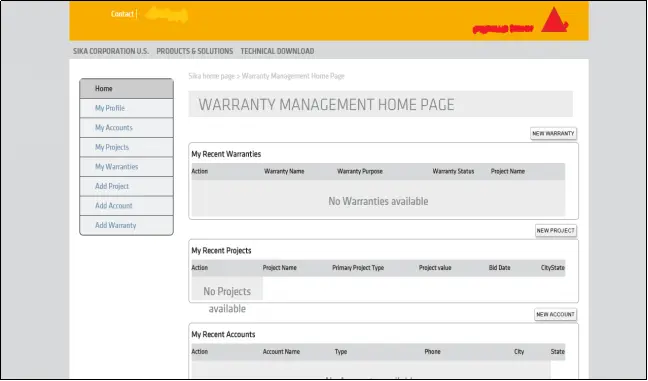648x381 pixels.
Task: Open My Accounts in sidebar
Action: [x=126, y=128]
